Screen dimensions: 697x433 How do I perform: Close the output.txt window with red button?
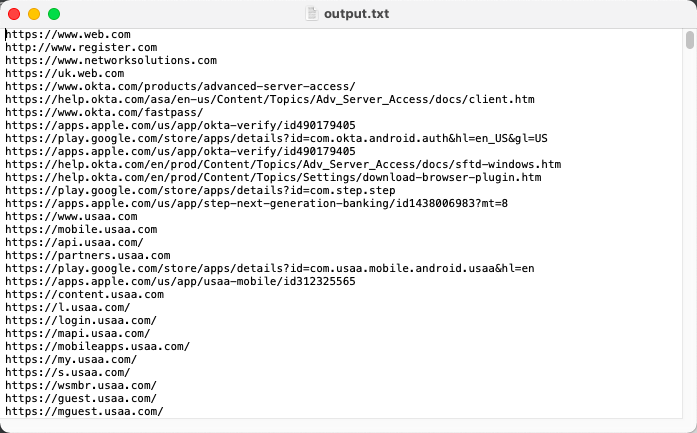(x=14, y=14)
